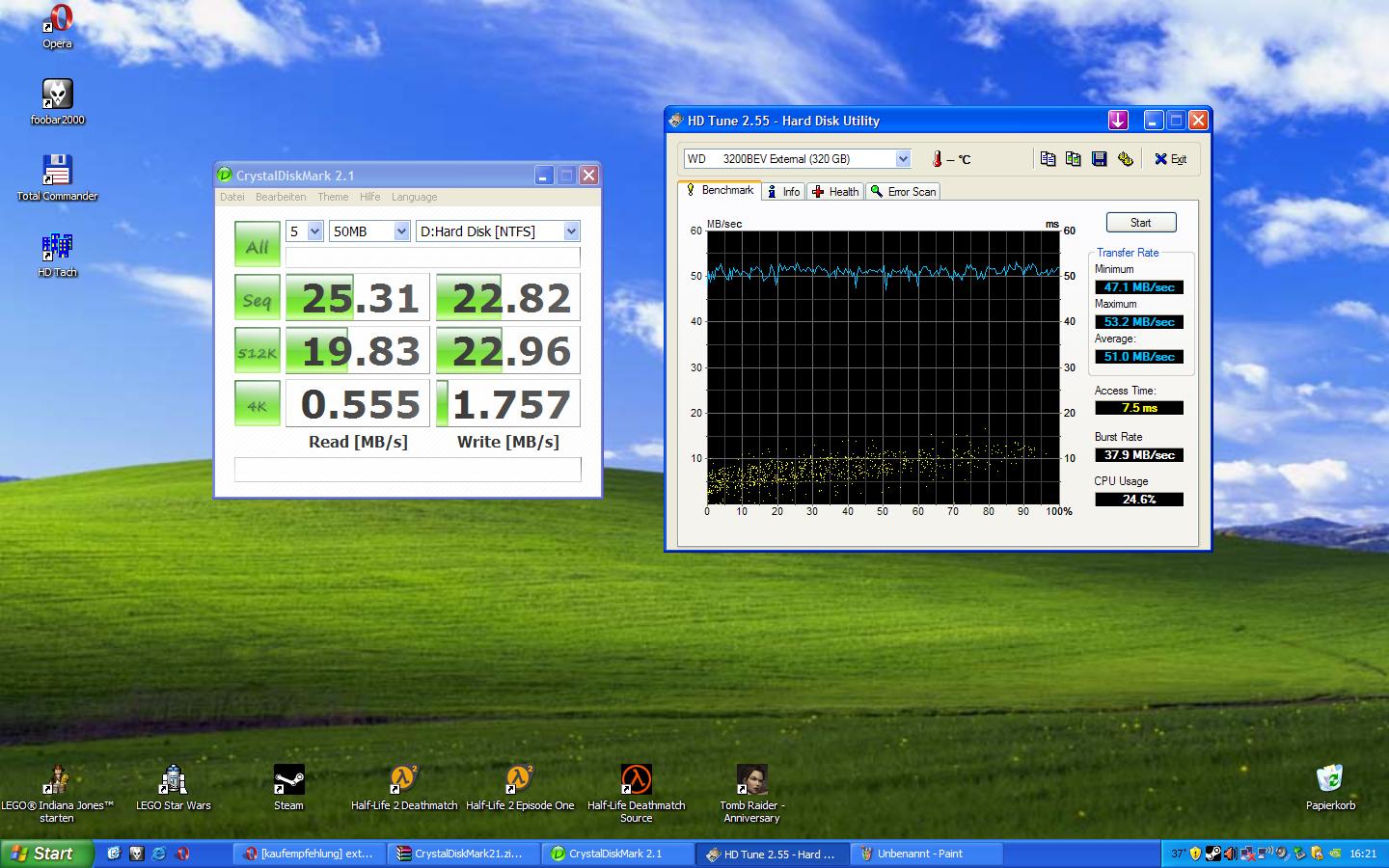Screen dimensions: 1389x868
Task: Click the Steam tray icon
Action: (1213, 854)
